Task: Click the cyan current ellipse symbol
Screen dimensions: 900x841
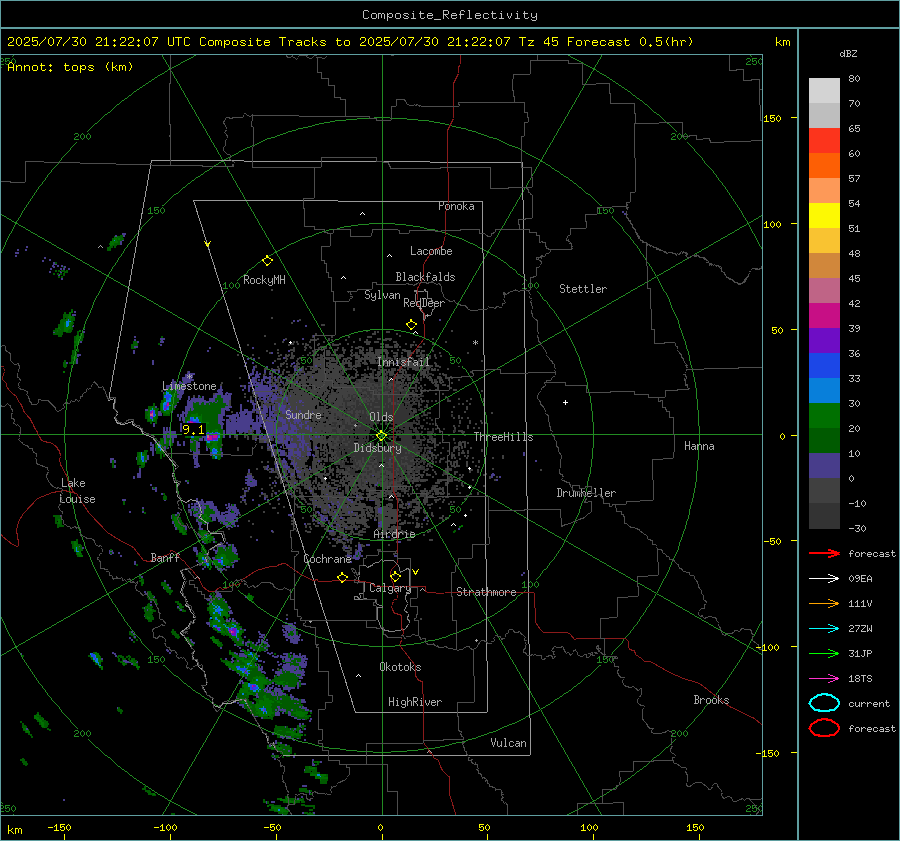Action: 824,703
